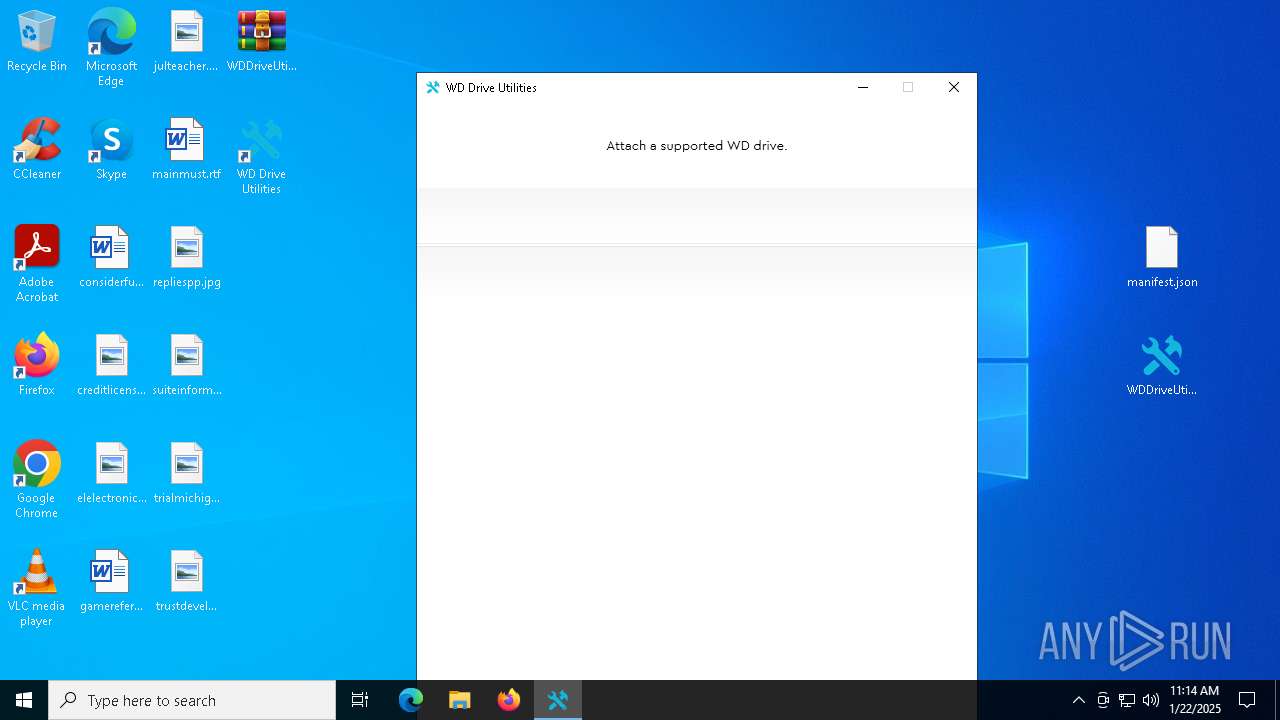
Task: Click 'Attach a supported WD drive.' text
Action: pyautogui.click(x=697, y=146)
